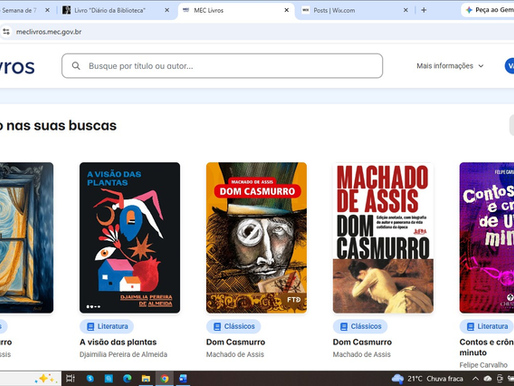514x386 pixels.
Task: Click the sparkle icon in taskbar search
Action: (46, 378)
